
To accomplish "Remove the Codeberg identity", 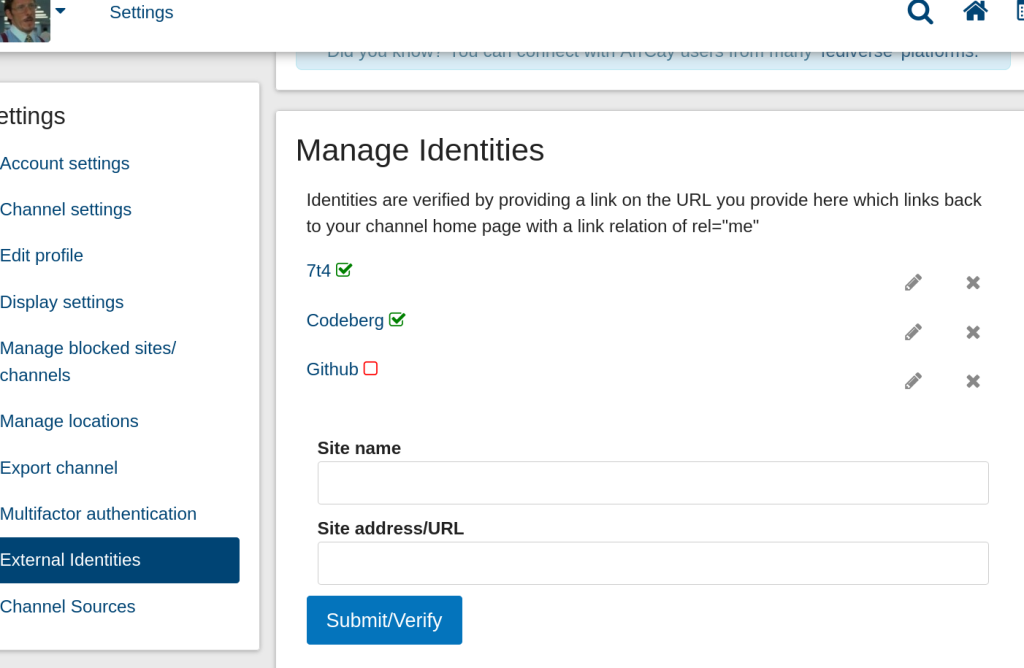I will [x=973, y=332].
